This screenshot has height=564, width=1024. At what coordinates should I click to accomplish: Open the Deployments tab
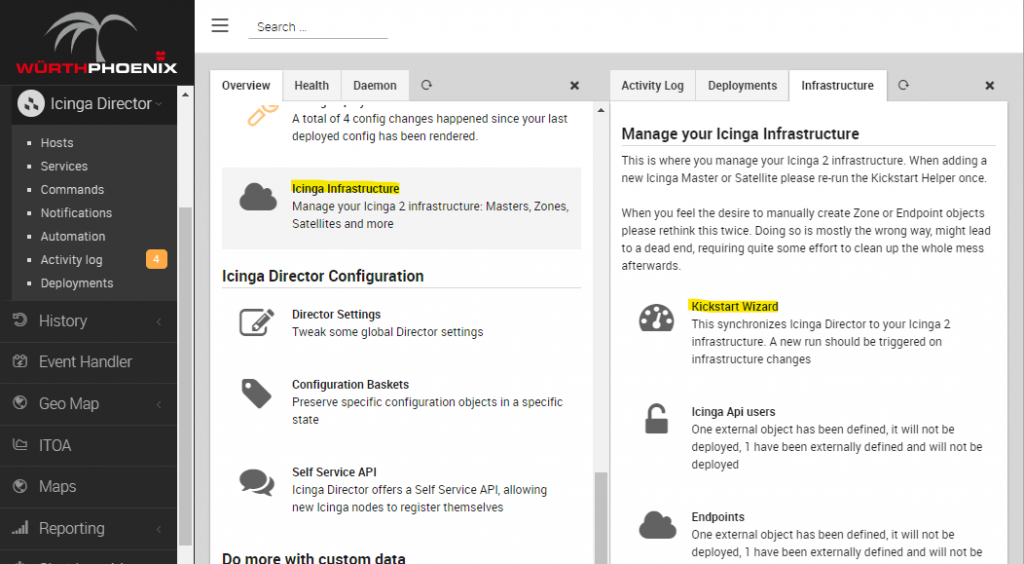[x=742, y=86]
